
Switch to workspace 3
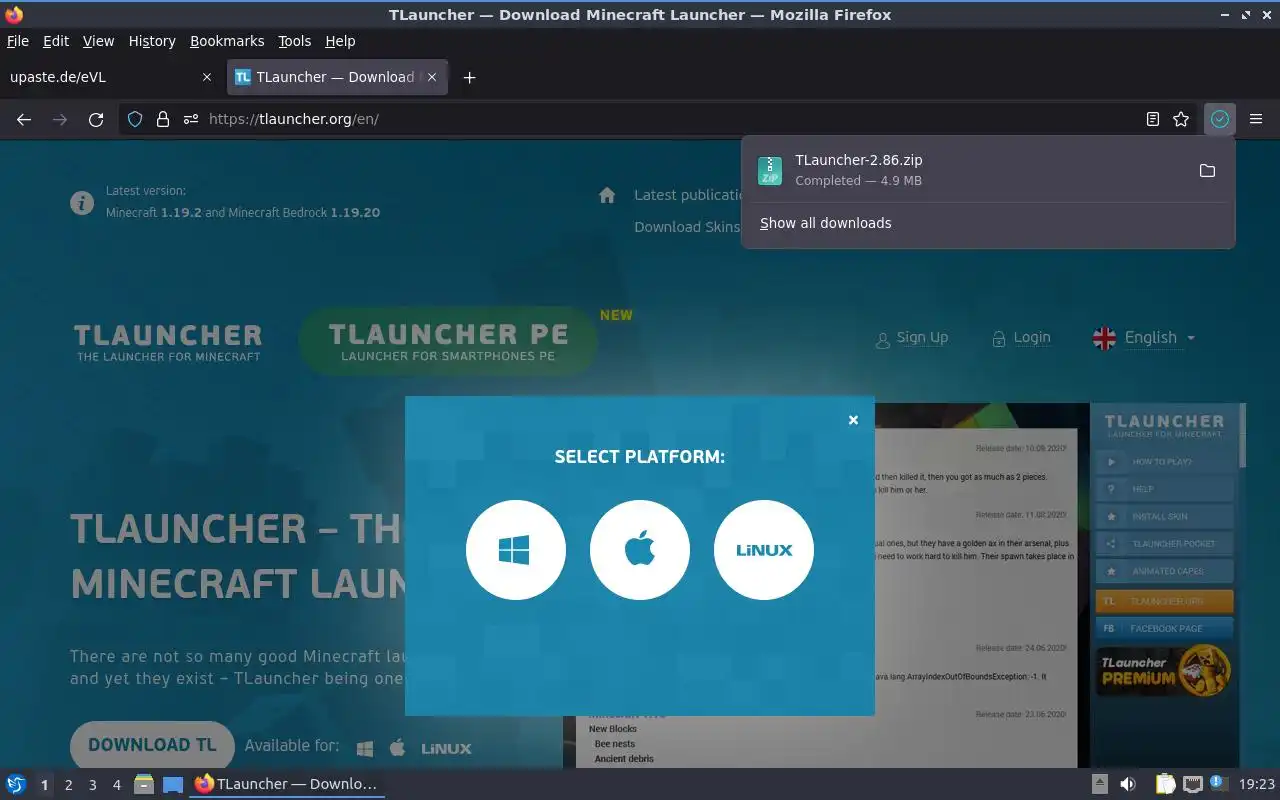point(92,785)
